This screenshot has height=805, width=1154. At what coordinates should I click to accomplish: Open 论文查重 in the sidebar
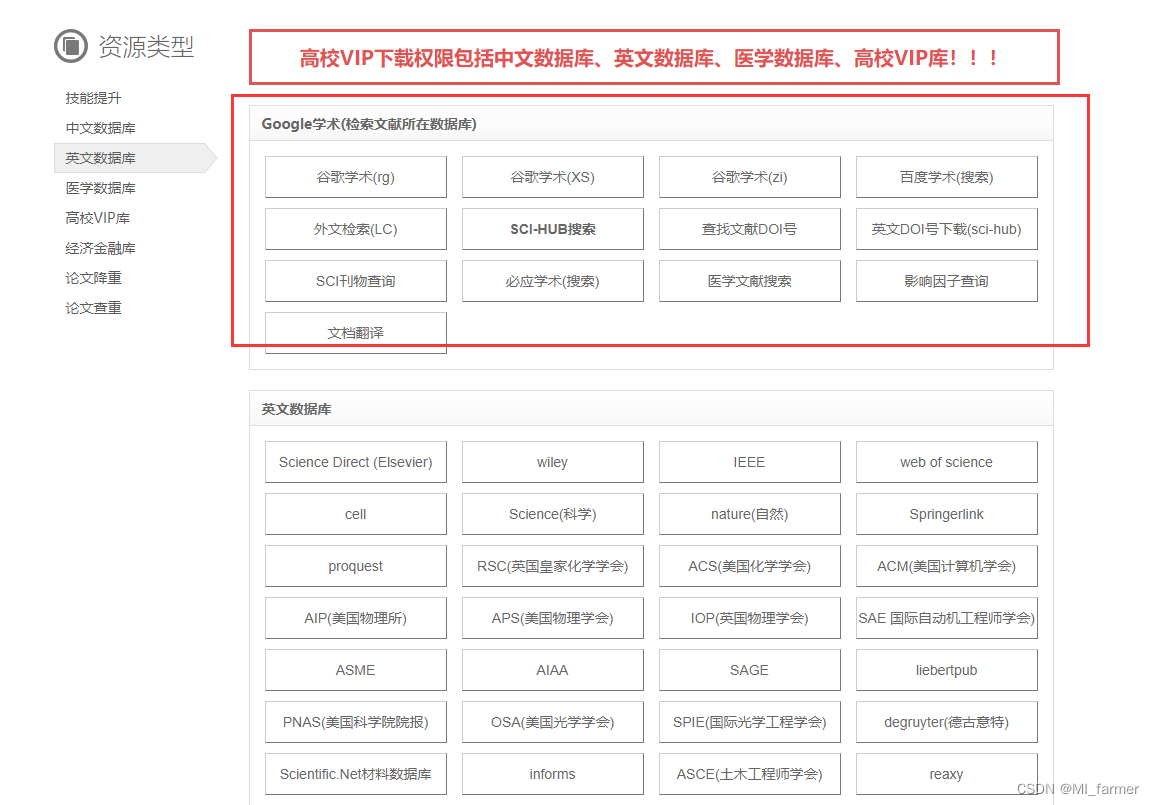coord(93,308)
